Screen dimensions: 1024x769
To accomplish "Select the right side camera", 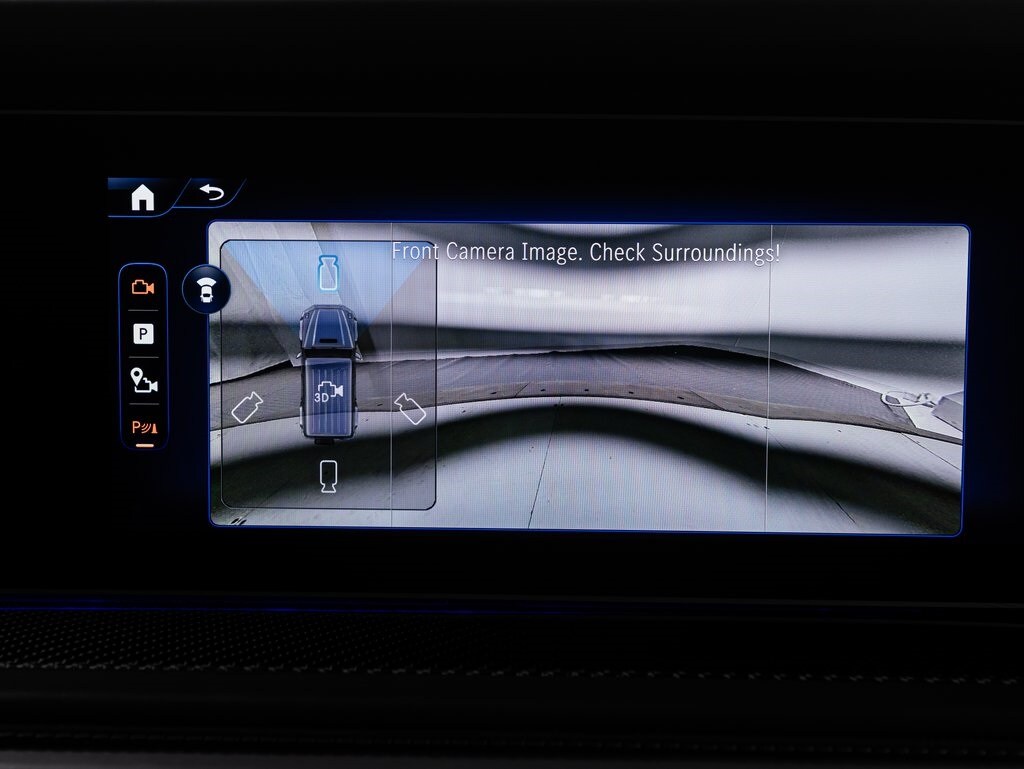I will [412, 407].
